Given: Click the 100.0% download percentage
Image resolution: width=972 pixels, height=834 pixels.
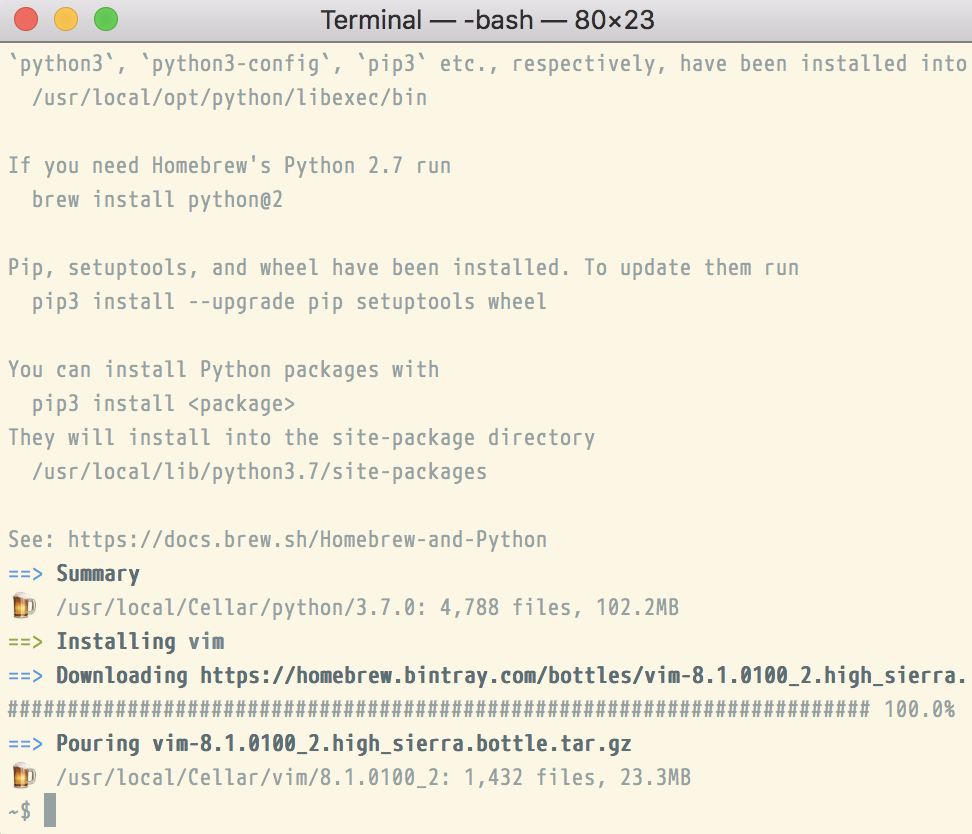Looking at the screenshot, I should pyautogui.click(x=919, y=710).
